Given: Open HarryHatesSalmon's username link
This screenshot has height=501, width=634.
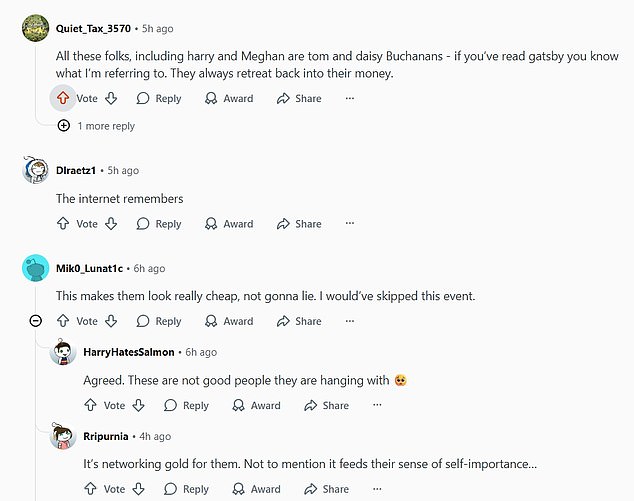Looking at the screenshot, I should click(x=129, y=352).
